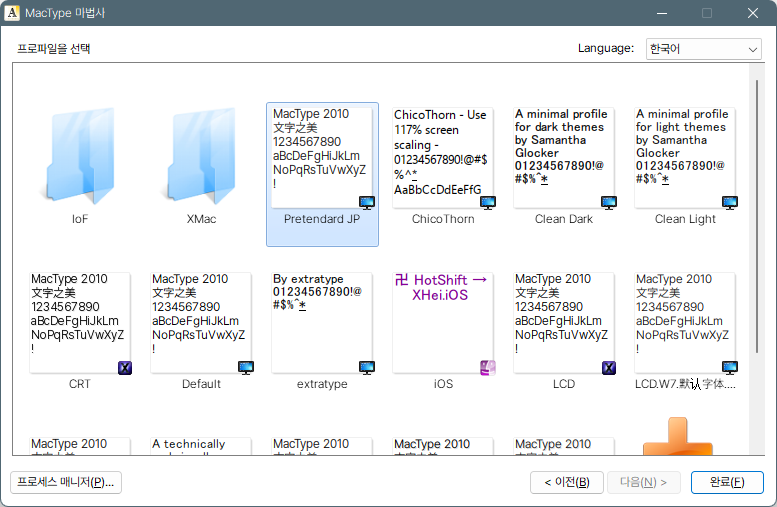This screenshot has height=507, width=777.
Task: Click the monitor icon on LCD.W7 preview
Action: [x=730, y=367]
